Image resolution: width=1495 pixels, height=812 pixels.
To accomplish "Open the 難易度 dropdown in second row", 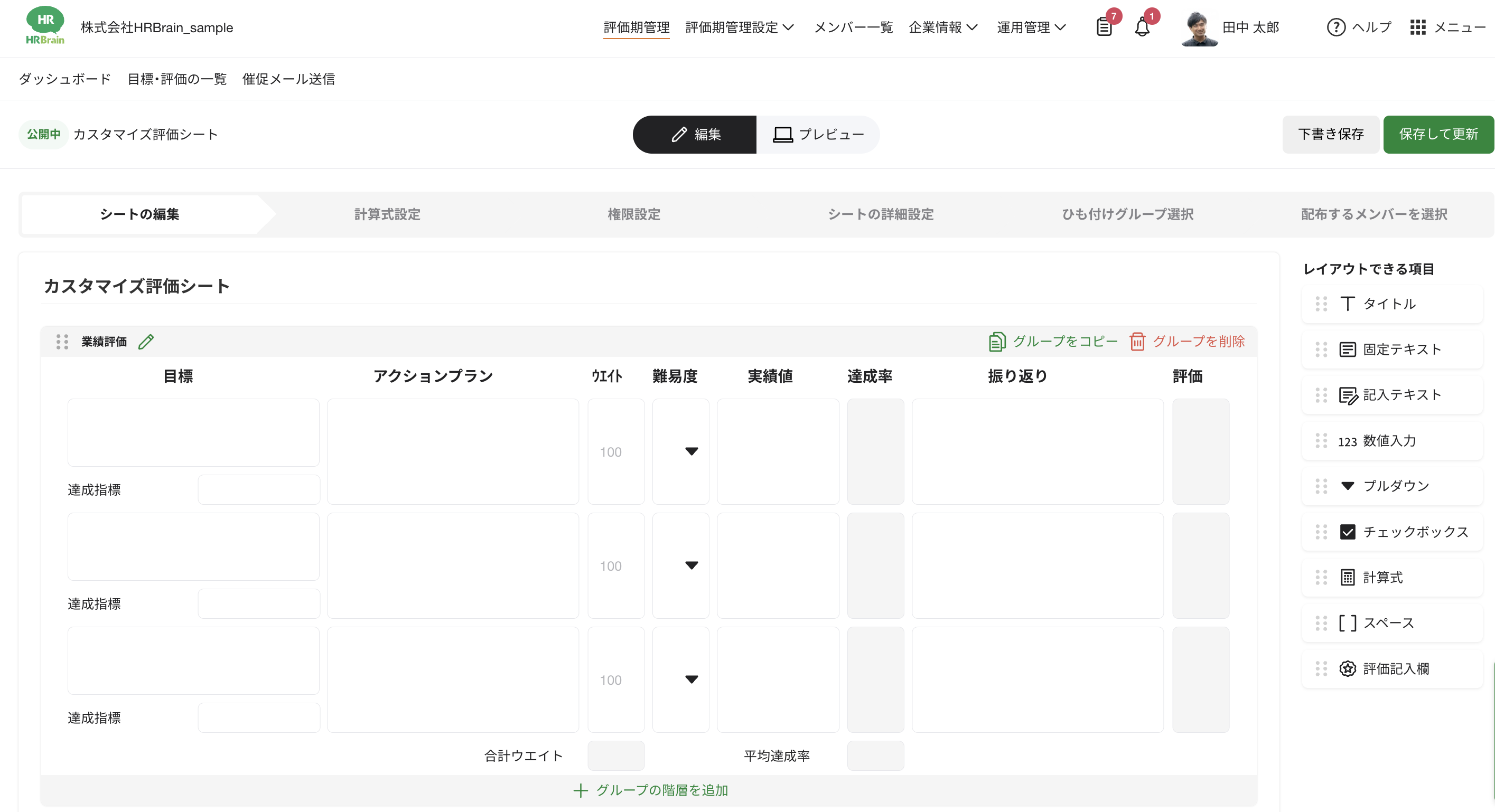I will pos(681,565).
